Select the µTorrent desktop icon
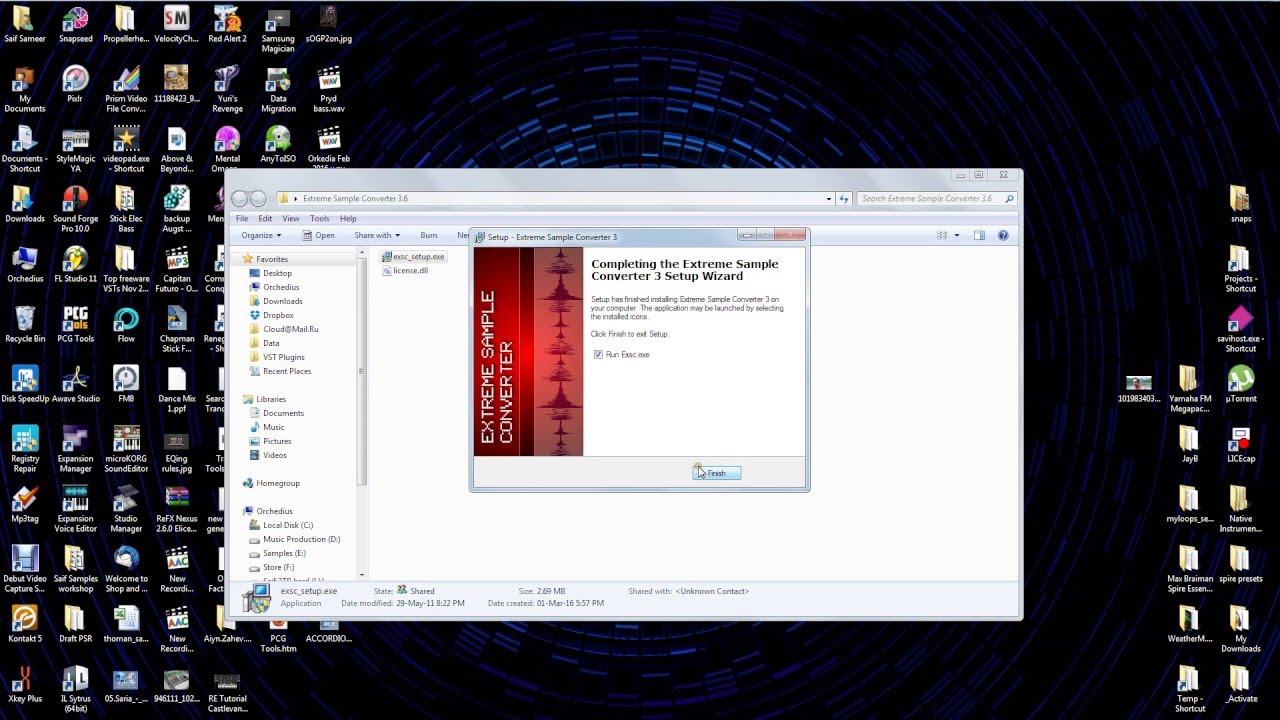Image resolution: width=1280 pixels, height=720 pixels. pos(1241,385)
